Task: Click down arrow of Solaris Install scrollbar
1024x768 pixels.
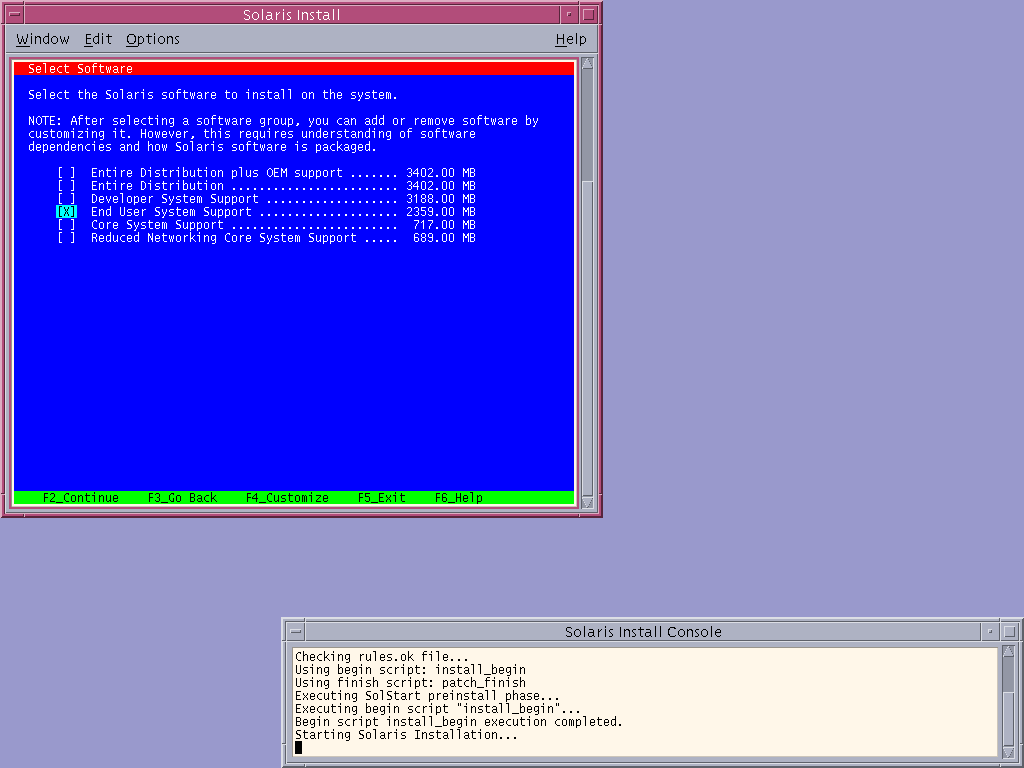Action: [587, 503]
